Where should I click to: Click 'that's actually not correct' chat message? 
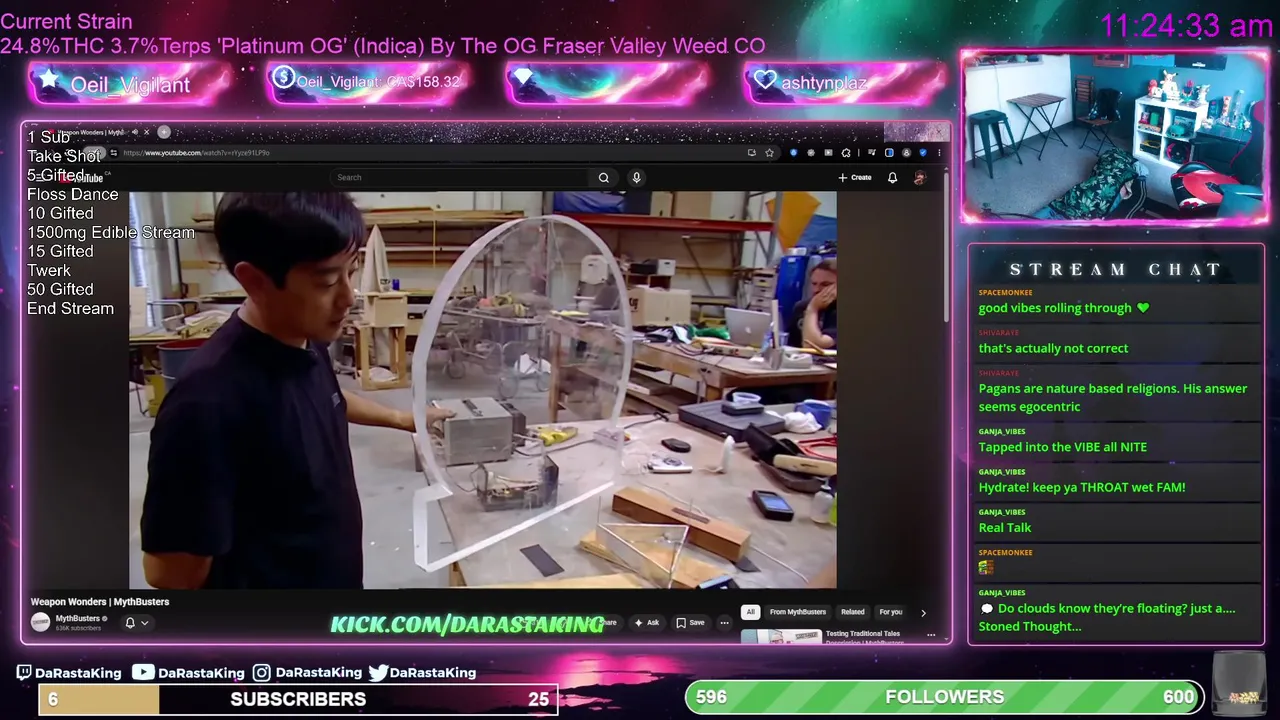tap(1053, 348)
